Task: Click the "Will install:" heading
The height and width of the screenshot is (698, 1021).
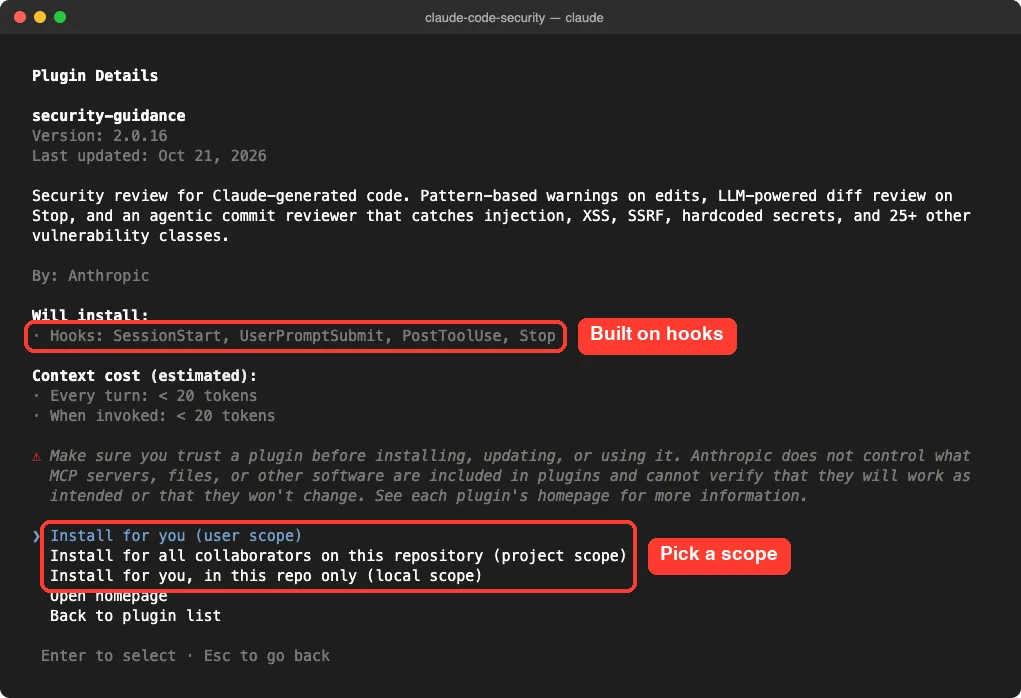Action: tap(91, 315)
